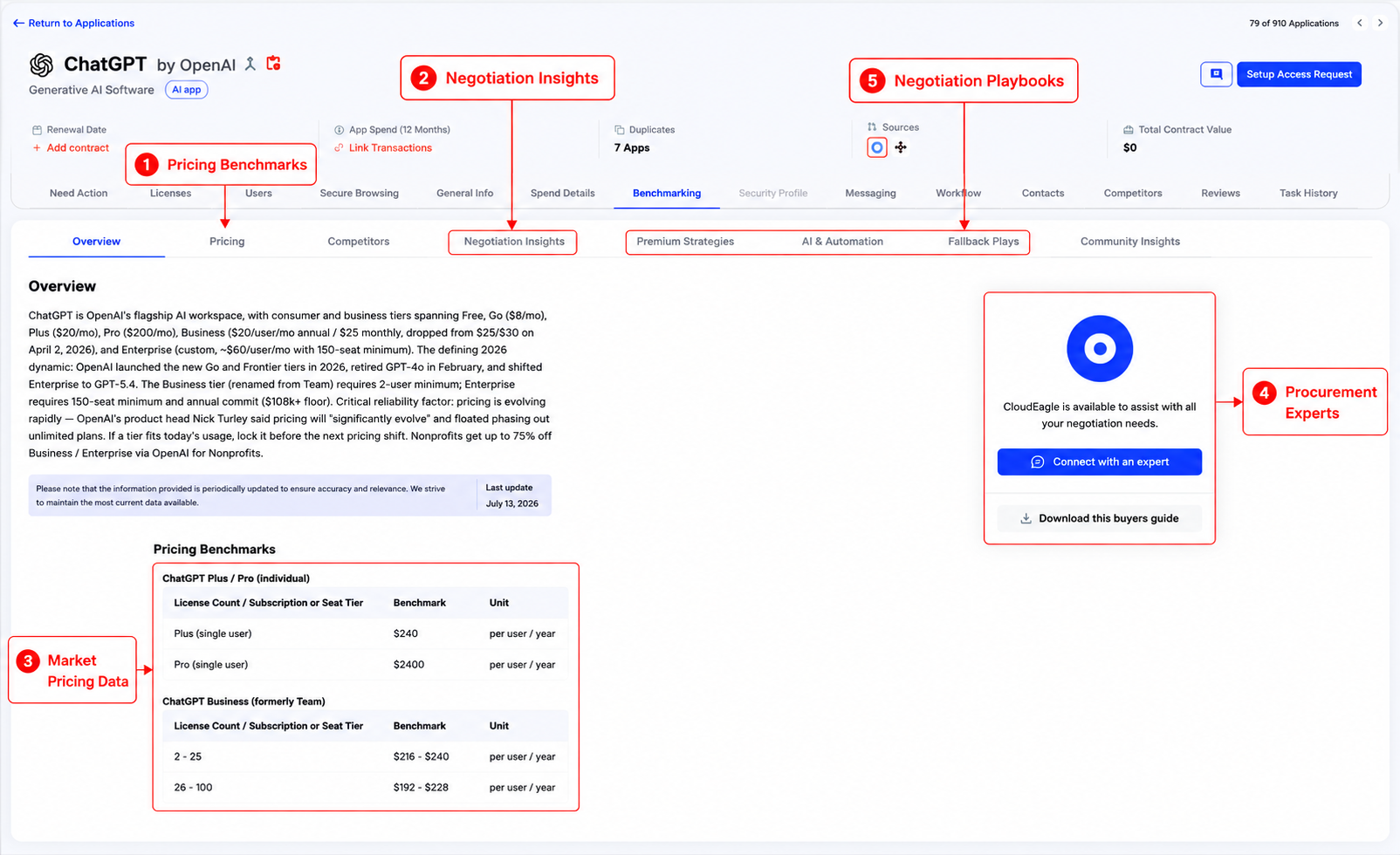Screen dimensions: 1400x855
Task: Select the Benchmarking tab
Action: click(667, 194)
